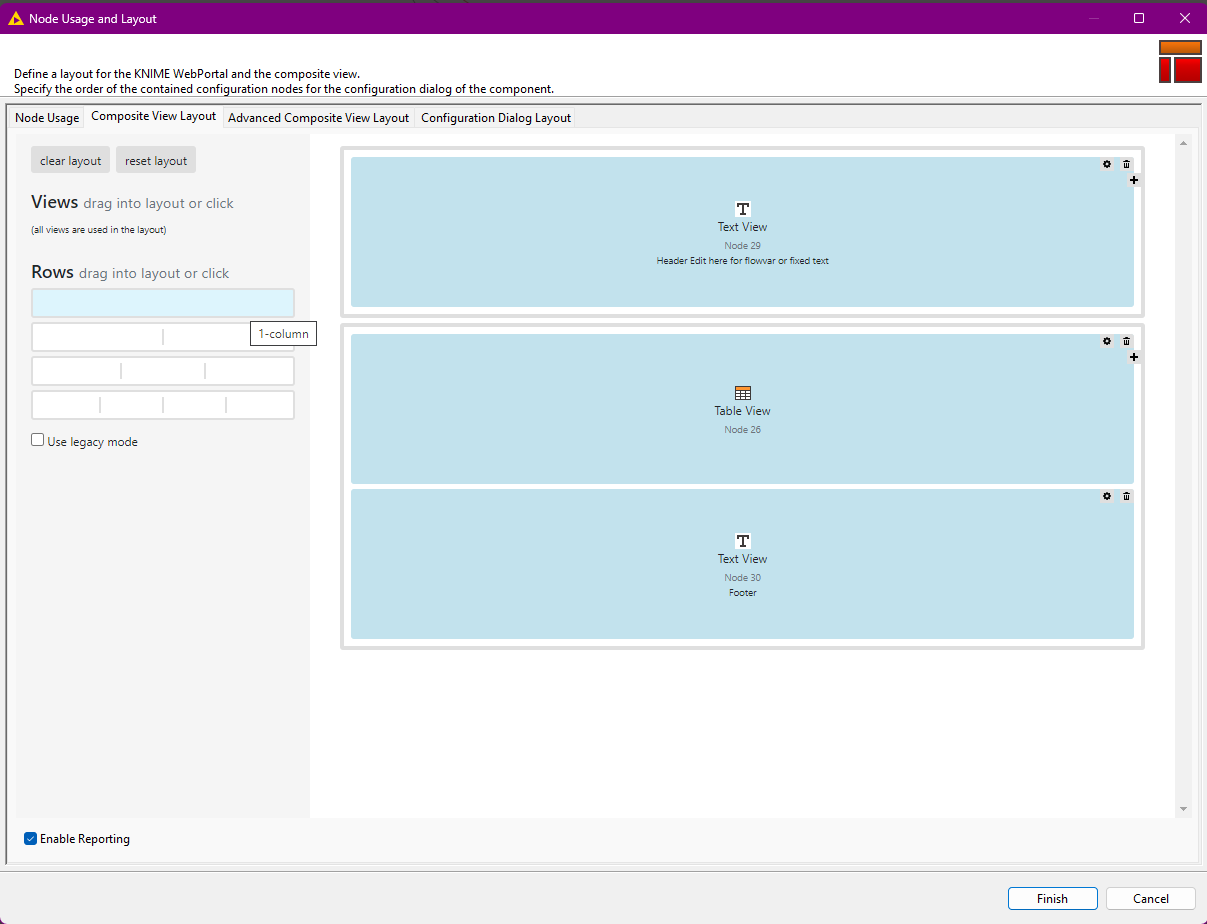Viewport: 1207px width, 924px height.
Task: Add a 3-column row template
Action: click(163, 371)
